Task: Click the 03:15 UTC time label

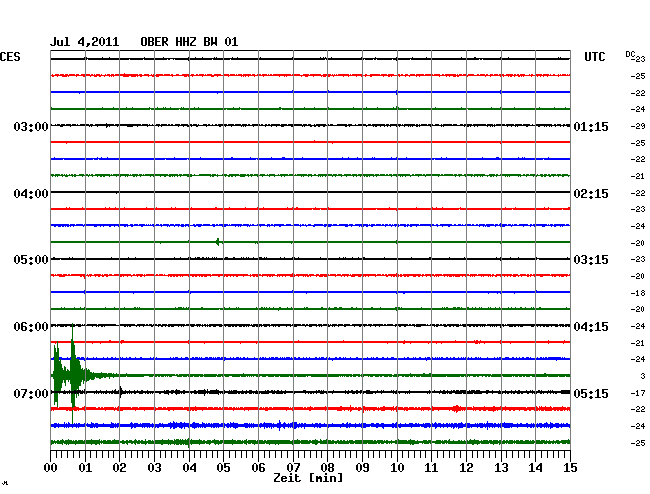Action: (x=591, y=260)
